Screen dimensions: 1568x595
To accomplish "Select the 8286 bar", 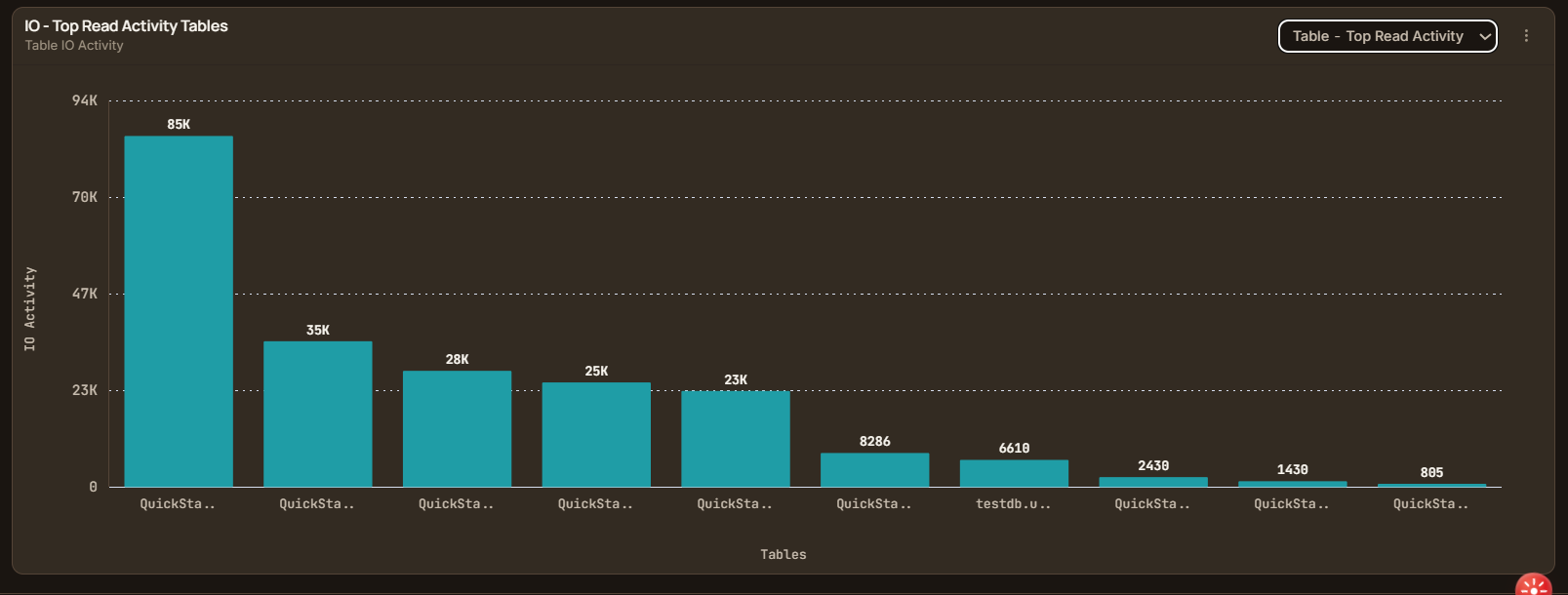I will coord(875,470).
